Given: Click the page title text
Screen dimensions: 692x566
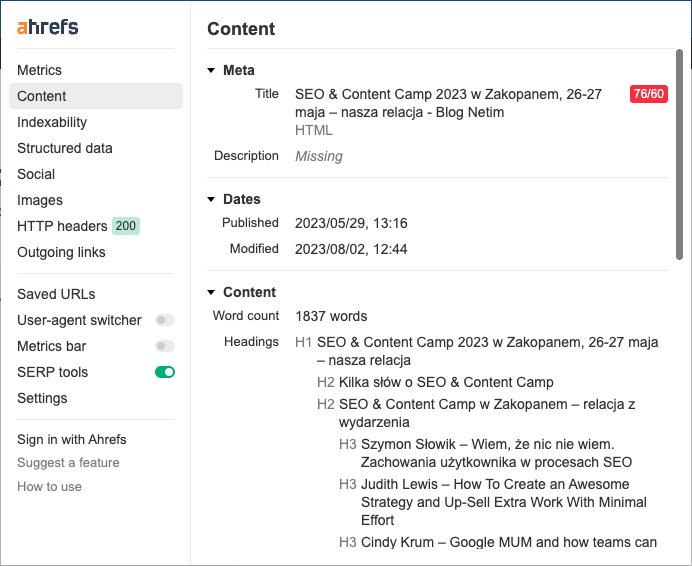Looking at the screenshot, I should click(x=448, y=103).
